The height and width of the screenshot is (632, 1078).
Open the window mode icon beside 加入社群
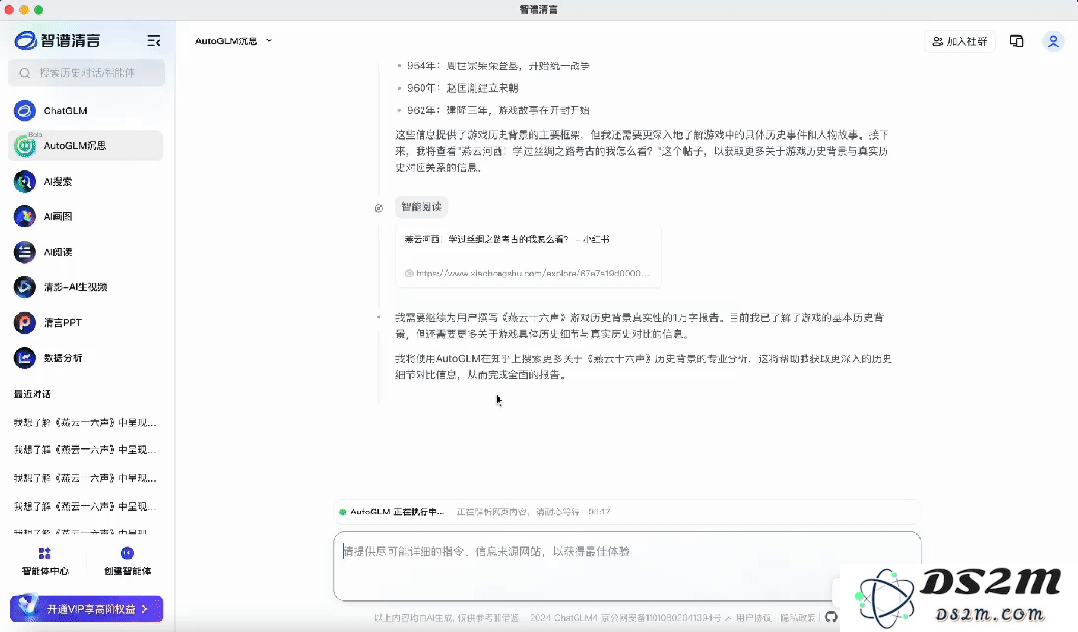click(x=1016, y=41)
